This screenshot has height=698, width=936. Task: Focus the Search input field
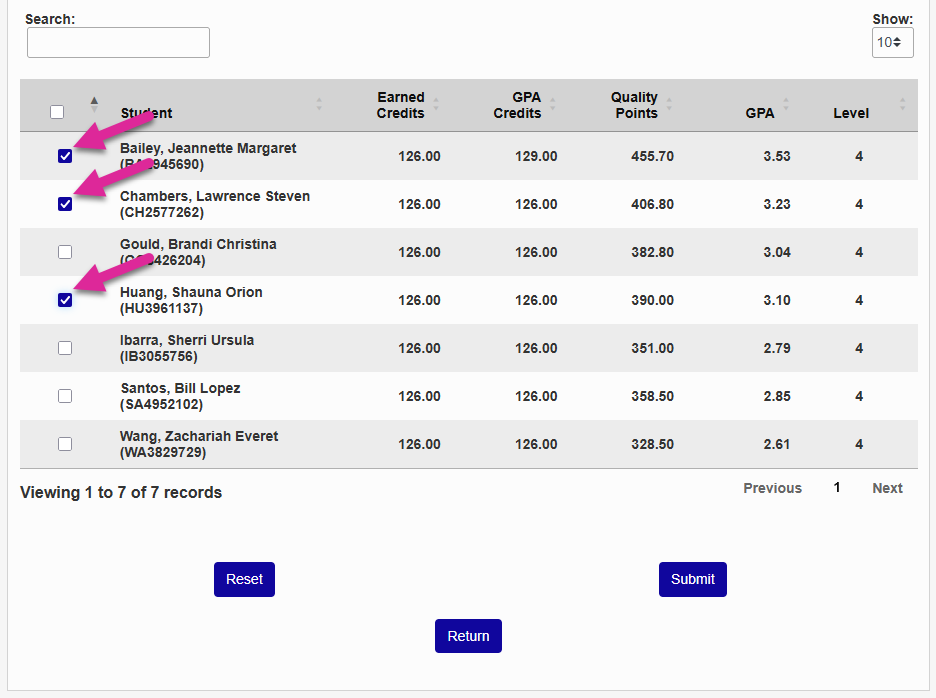tap(118, 42)
